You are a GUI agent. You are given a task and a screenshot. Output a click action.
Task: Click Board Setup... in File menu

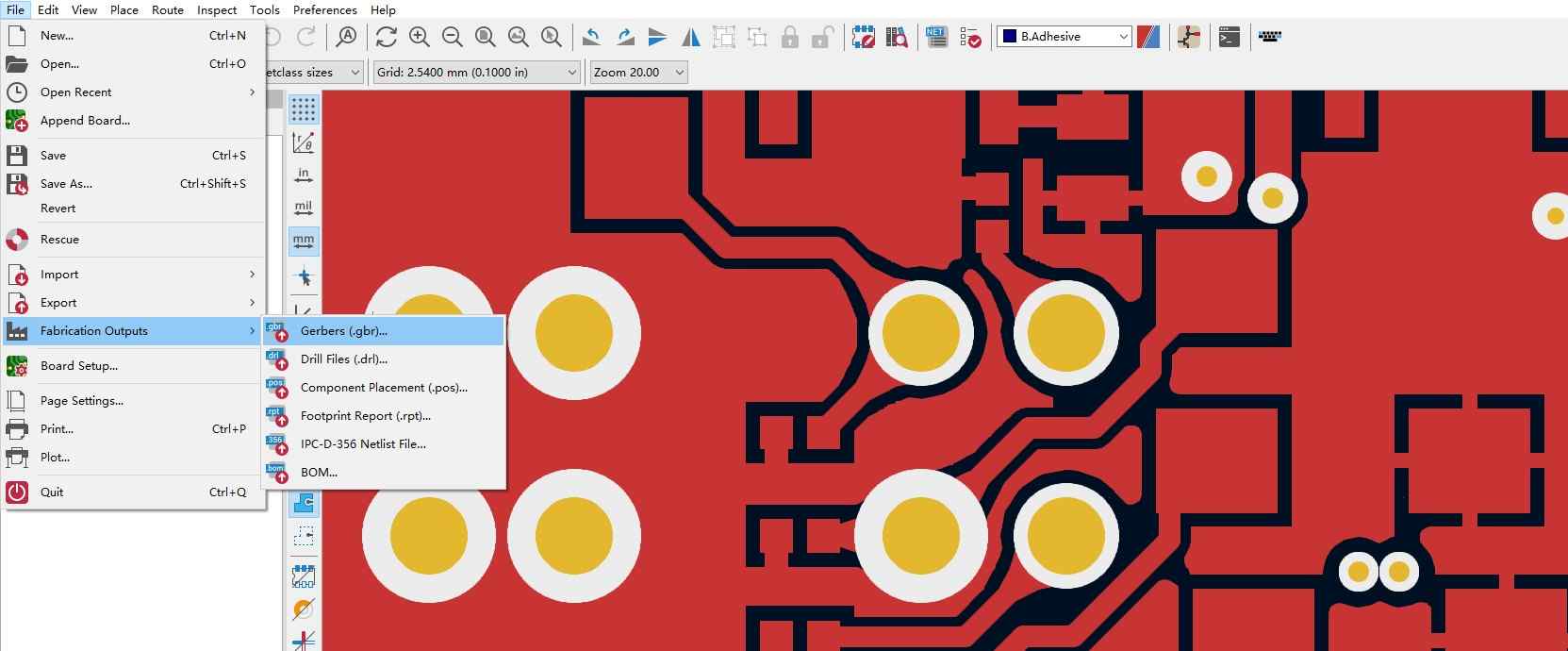point(134,365)
